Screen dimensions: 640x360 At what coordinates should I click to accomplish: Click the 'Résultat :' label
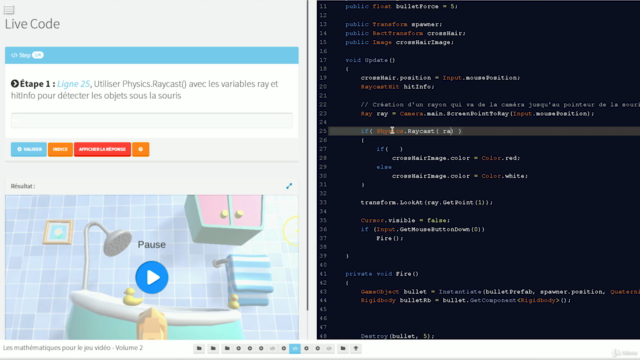[x=23, y=186]
